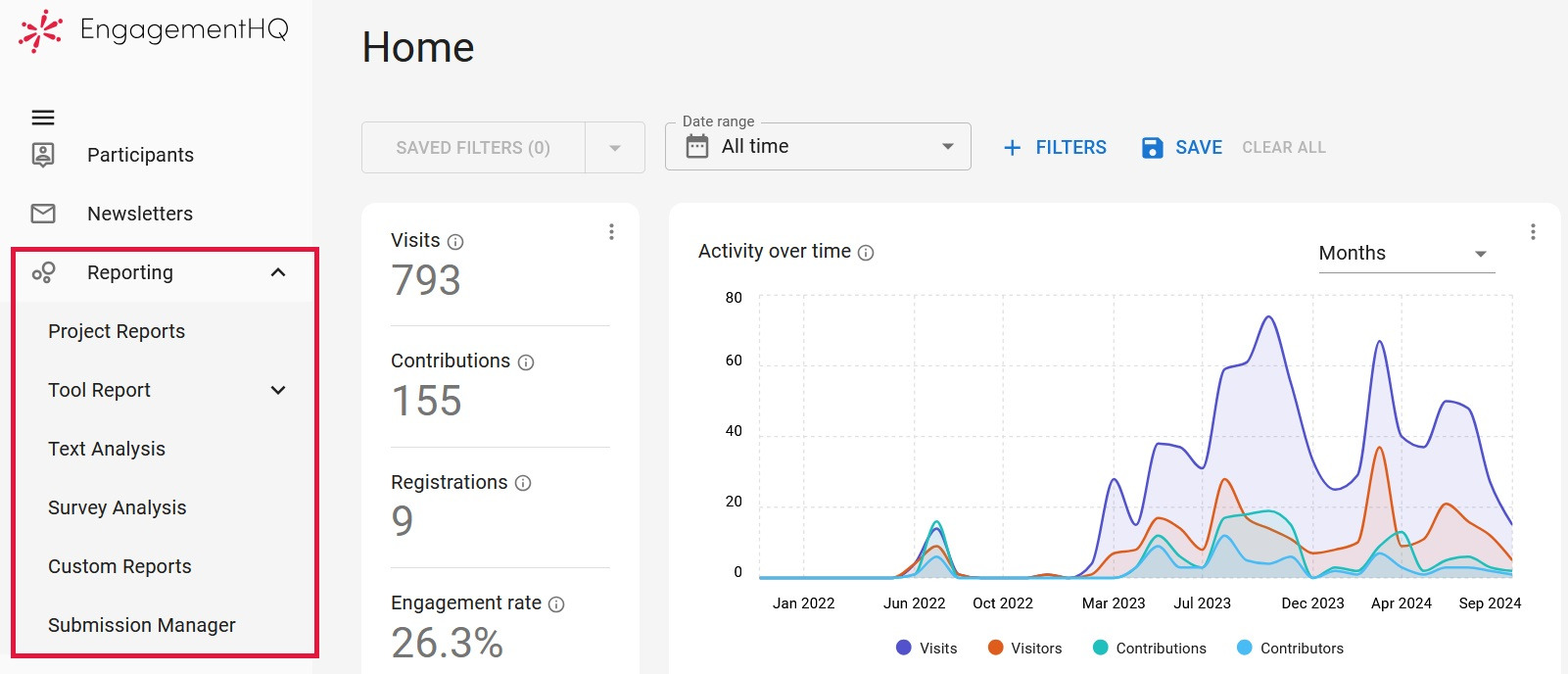Click the Home page heading
Image resolution: width=1568 pixels, height=674 pixels.
[418, 47]
